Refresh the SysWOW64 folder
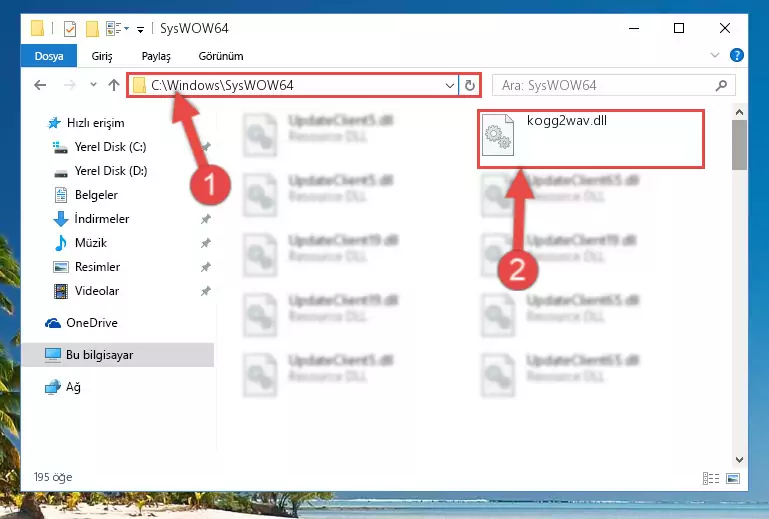 click(470, 85)
